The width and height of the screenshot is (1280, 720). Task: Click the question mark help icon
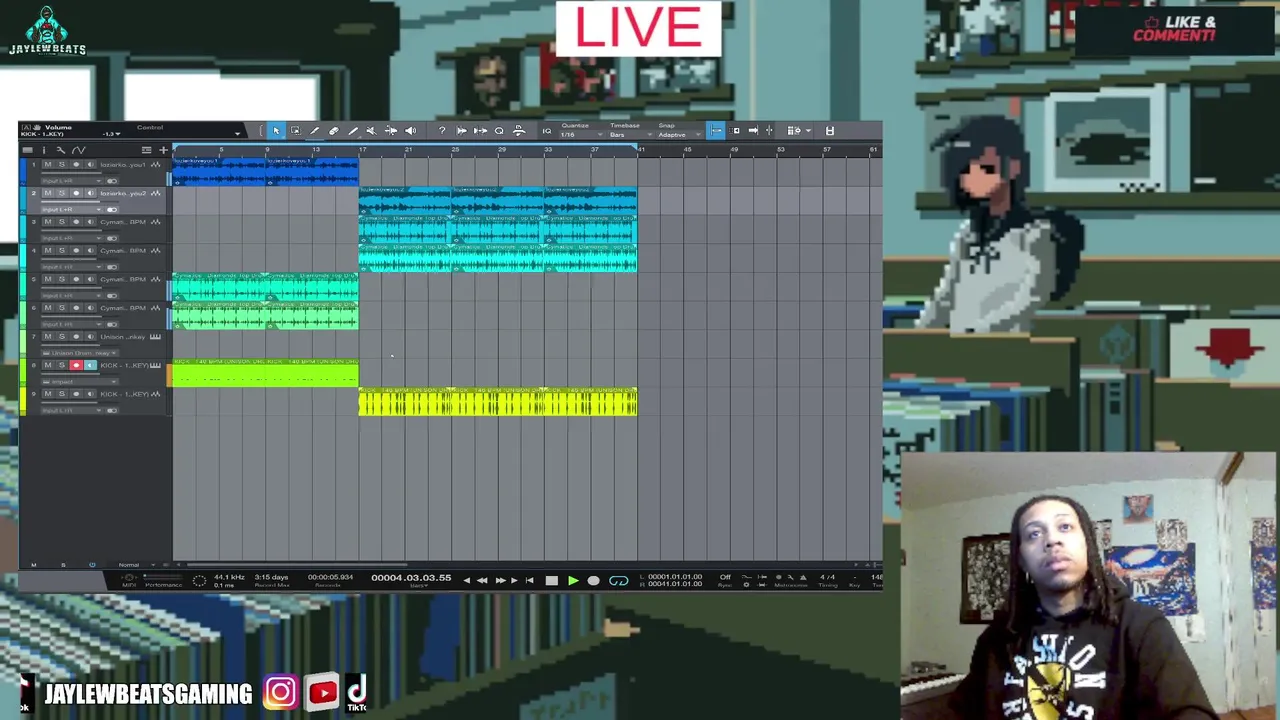pyautogui.click(x=442, y=131)
